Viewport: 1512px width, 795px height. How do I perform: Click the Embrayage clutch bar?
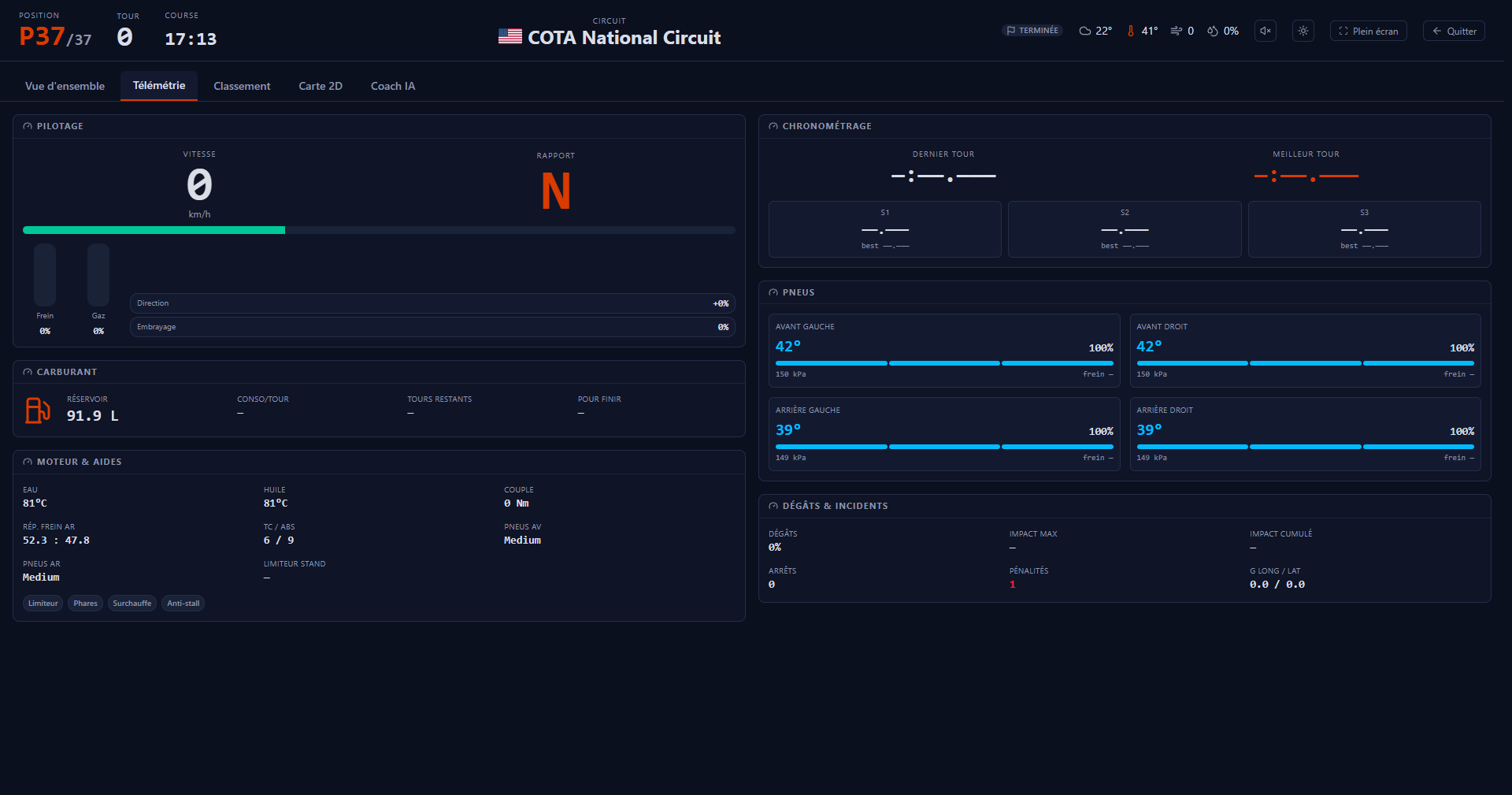(x=432, y=327)
